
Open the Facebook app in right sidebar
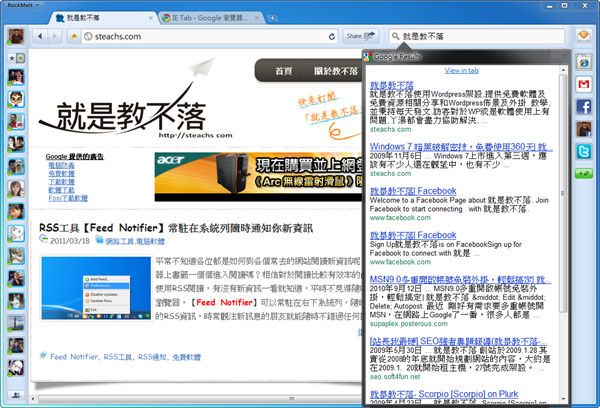[x=584, y=107]
